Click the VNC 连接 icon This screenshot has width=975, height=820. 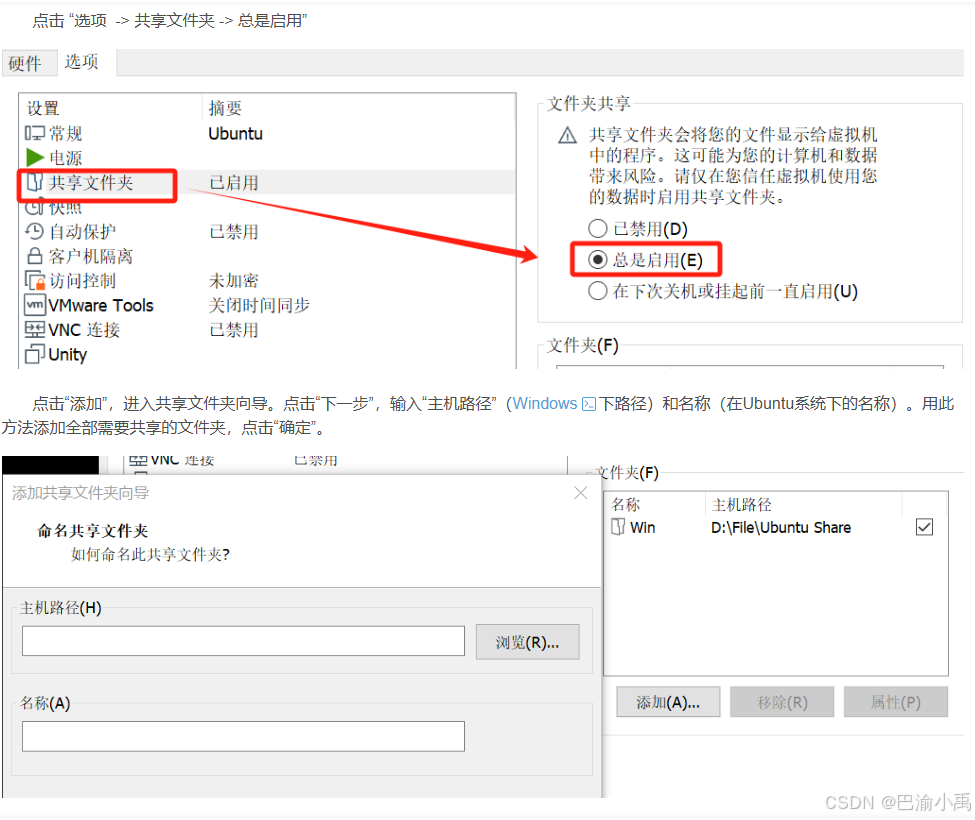point(35,329)
